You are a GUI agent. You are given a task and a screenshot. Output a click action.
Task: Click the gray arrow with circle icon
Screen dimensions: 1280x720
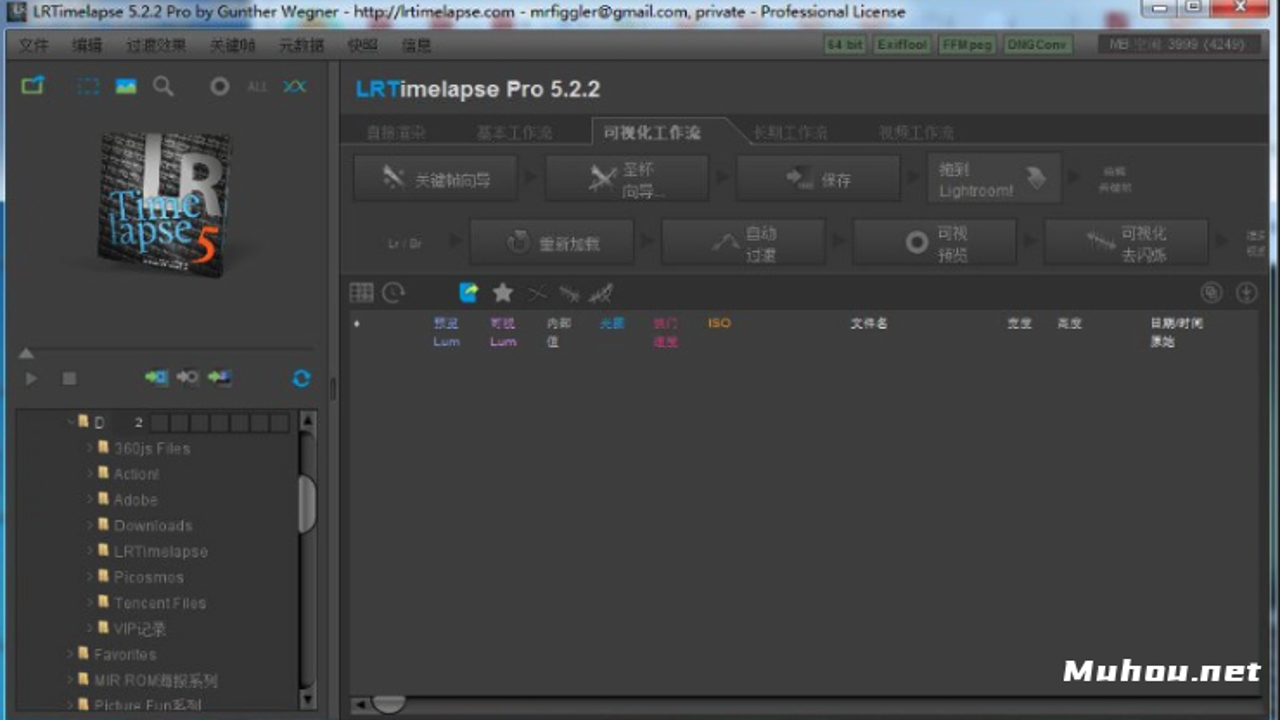point(187,377)
